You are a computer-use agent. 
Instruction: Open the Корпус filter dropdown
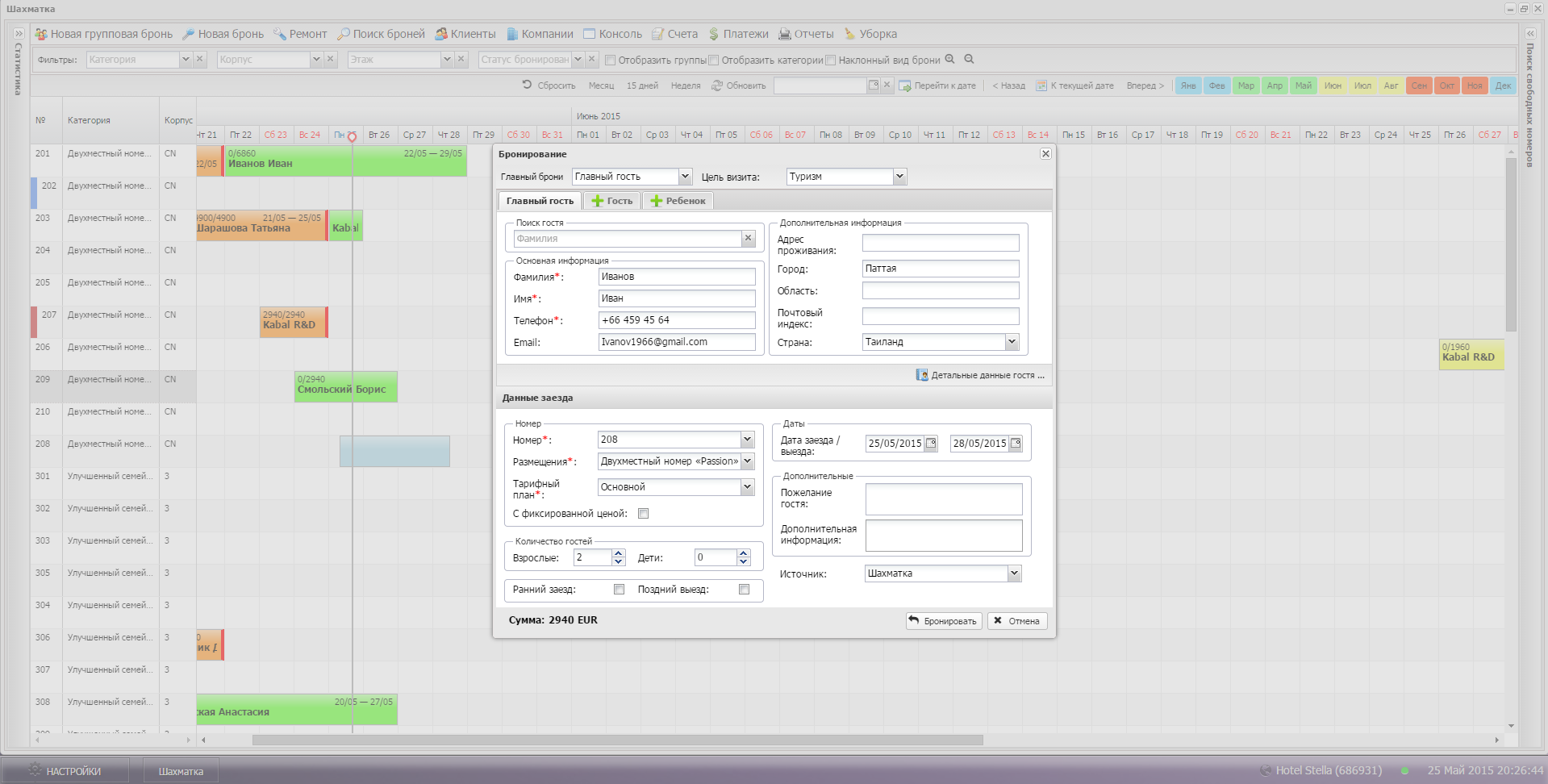(316, 59)
